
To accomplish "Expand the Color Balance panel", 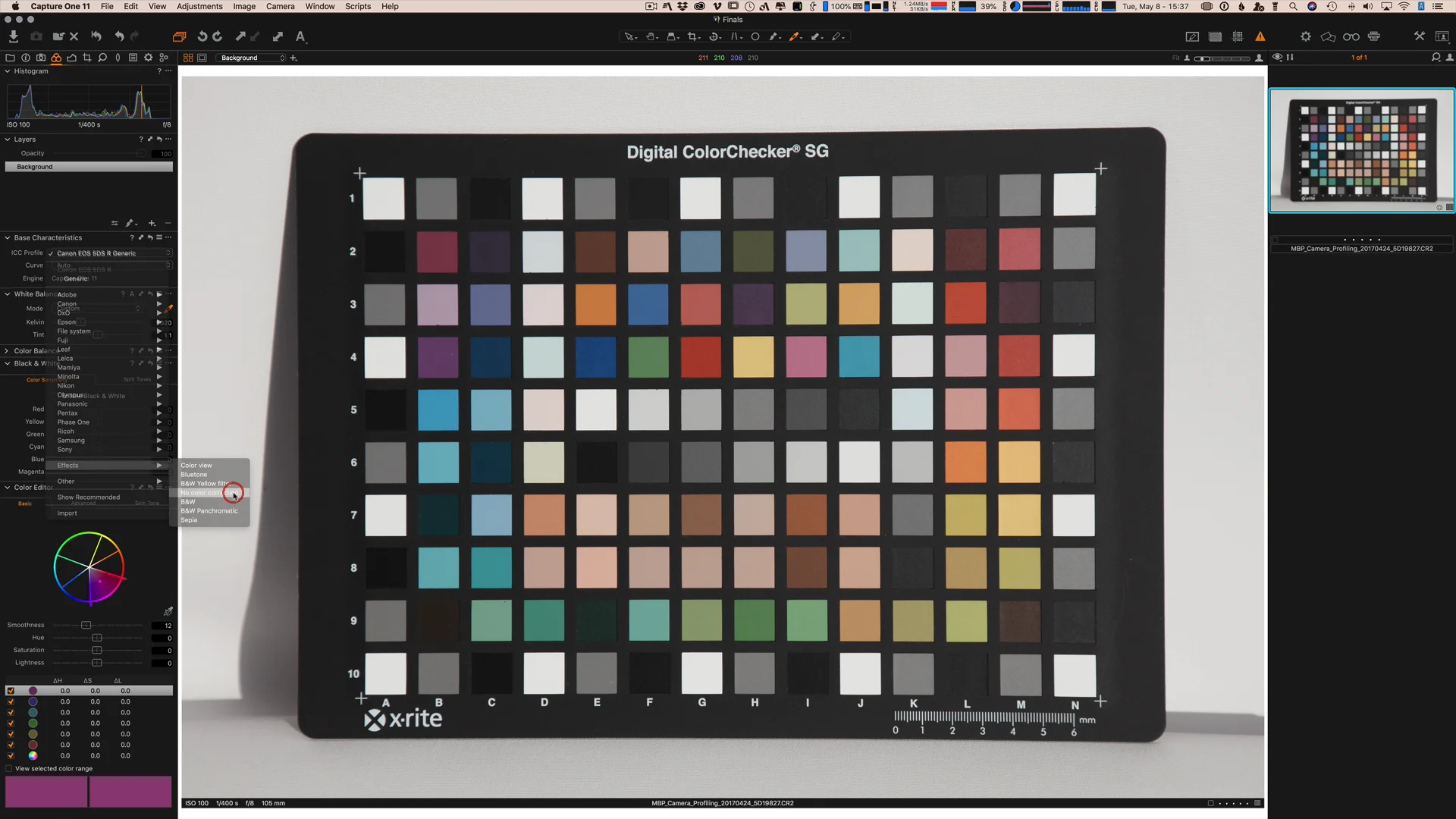I will pos(8,351).
